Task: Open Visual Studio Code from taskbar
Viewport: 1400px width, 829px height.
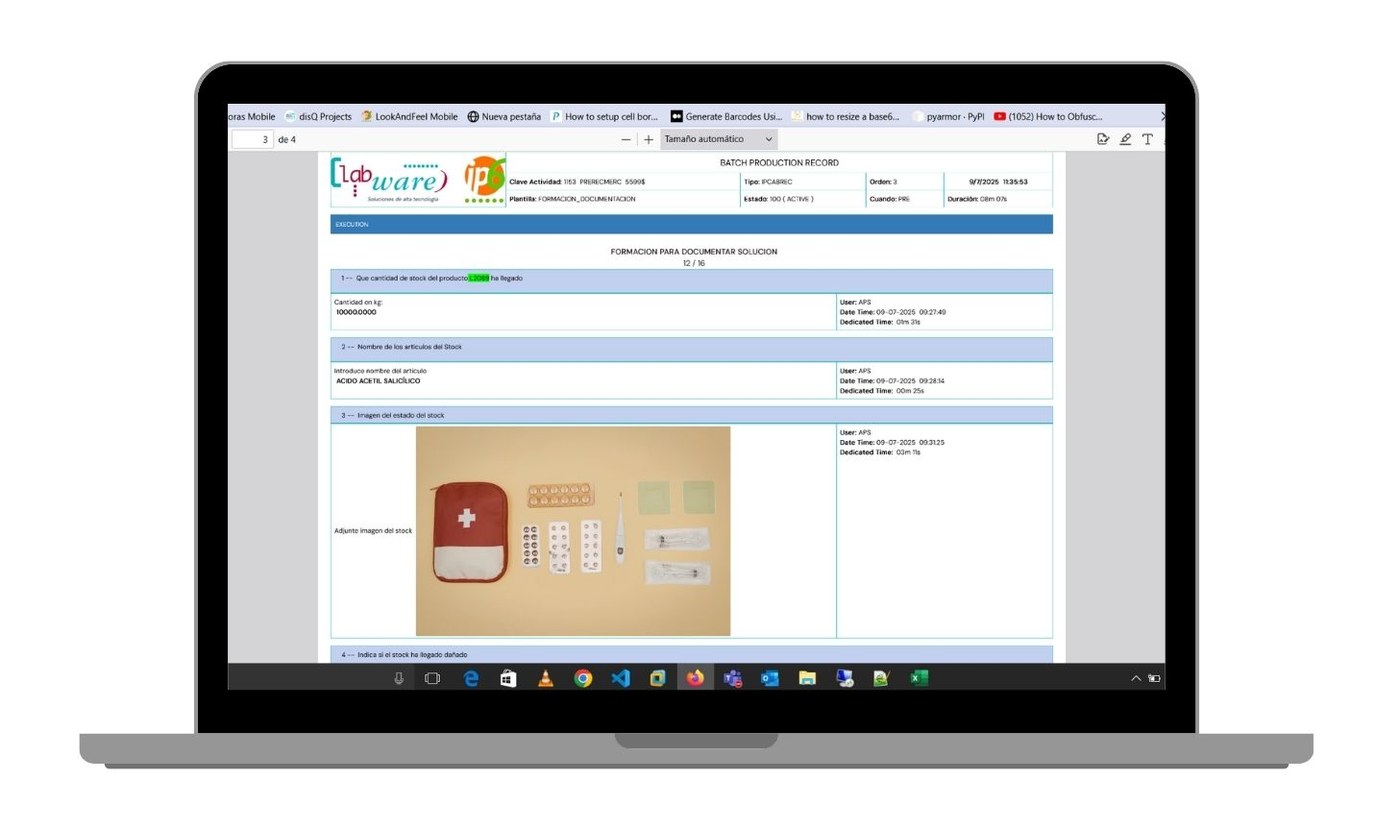Action: [x=620, y=678]
